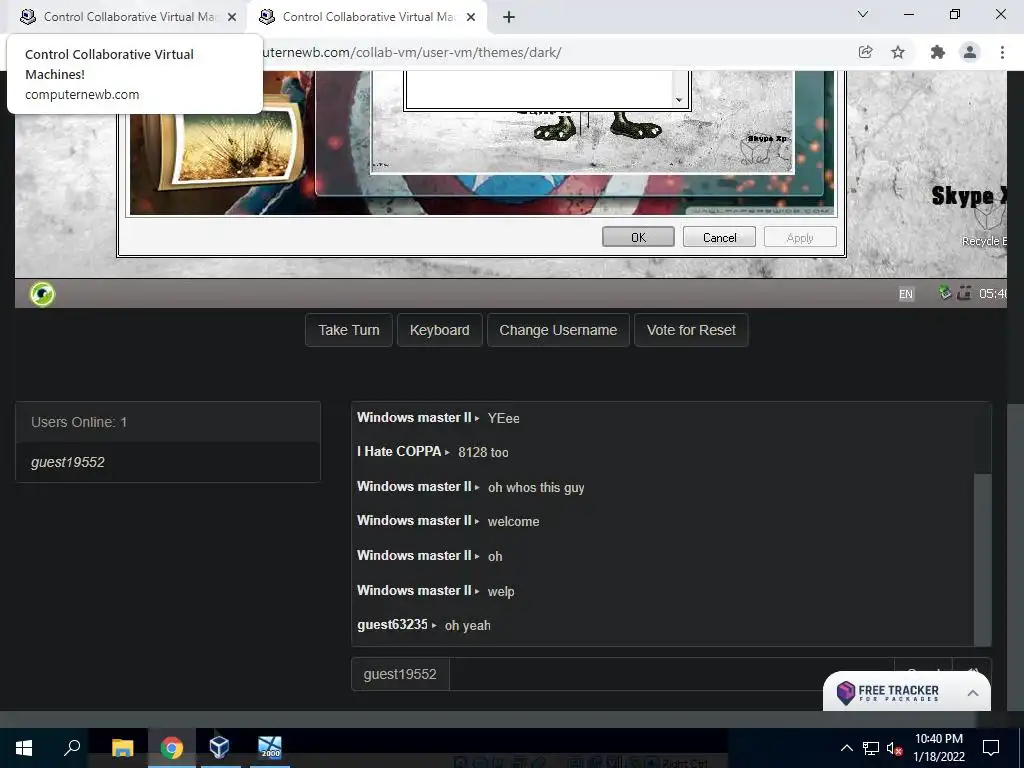
Task: Click the Take Turn button
Action: 349,330
